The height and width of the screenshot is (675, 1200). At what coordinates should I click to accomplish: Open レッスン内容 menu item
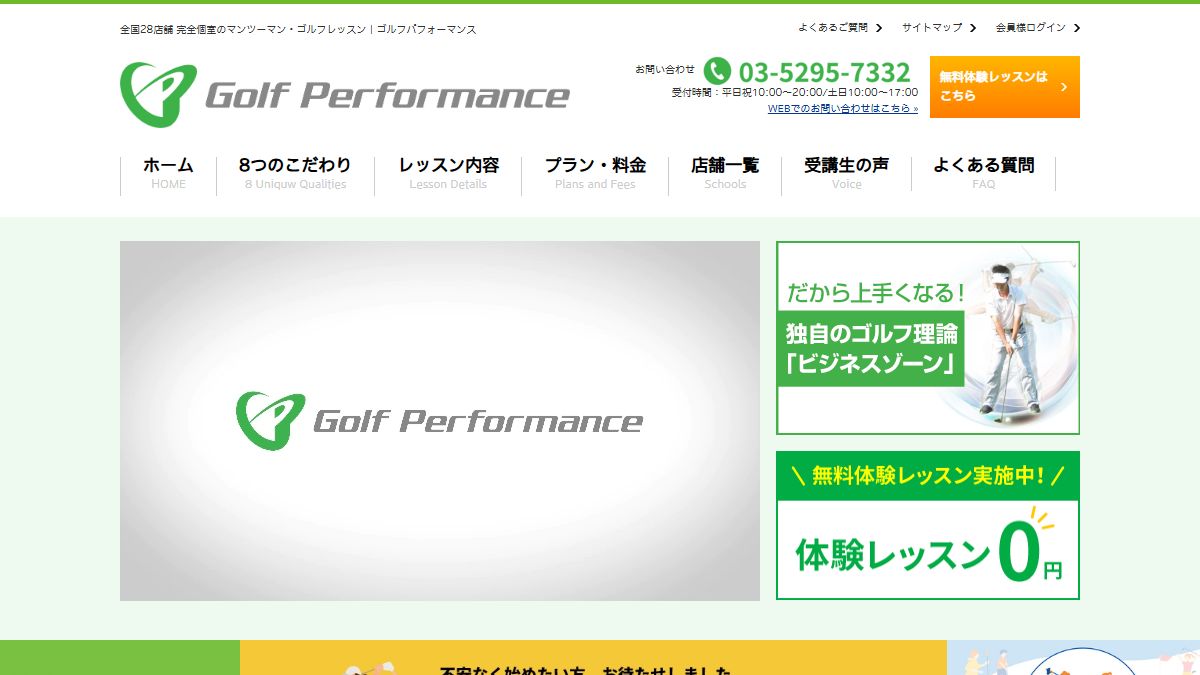[448, 173]
